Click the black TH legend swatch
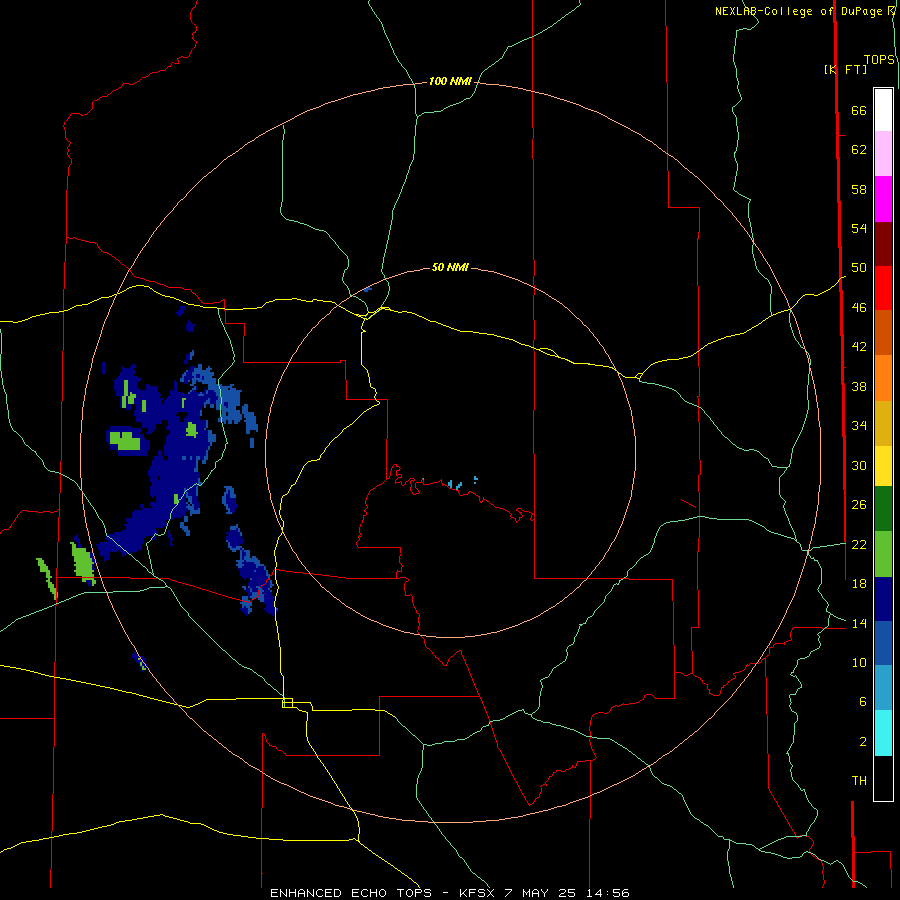The image size is (900, 900). 883,778
